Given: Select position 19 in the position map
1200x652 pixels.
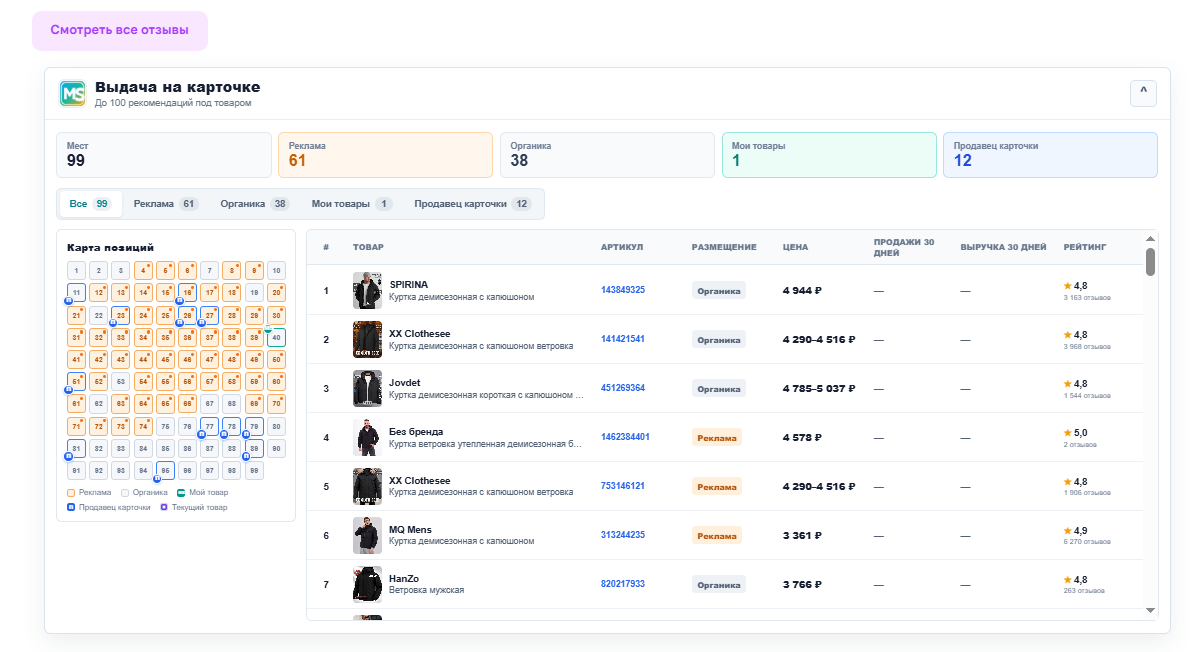Looking at the screenshot, I should [254, 292].
